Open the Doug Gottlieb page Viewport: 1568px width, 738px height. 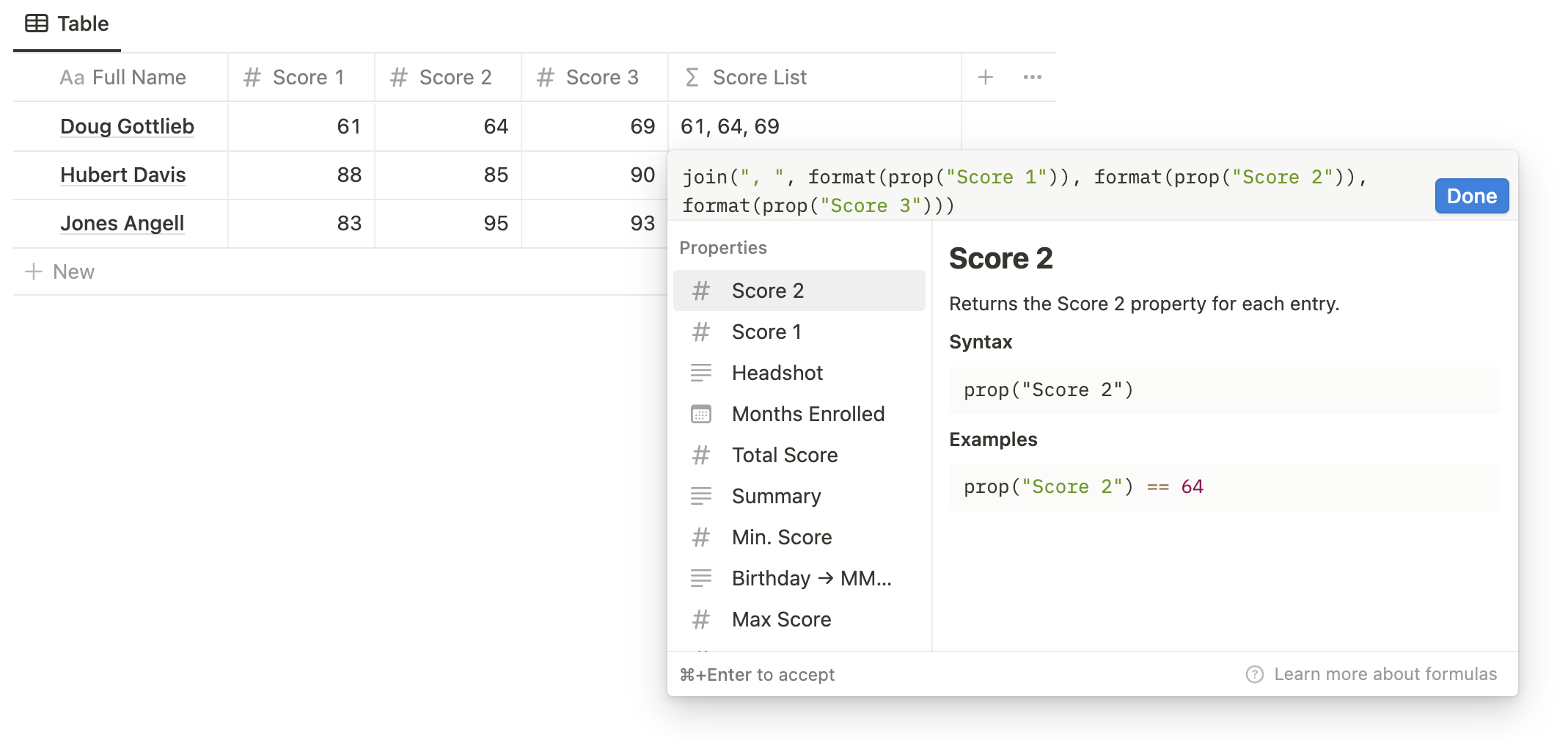[127, 126]
